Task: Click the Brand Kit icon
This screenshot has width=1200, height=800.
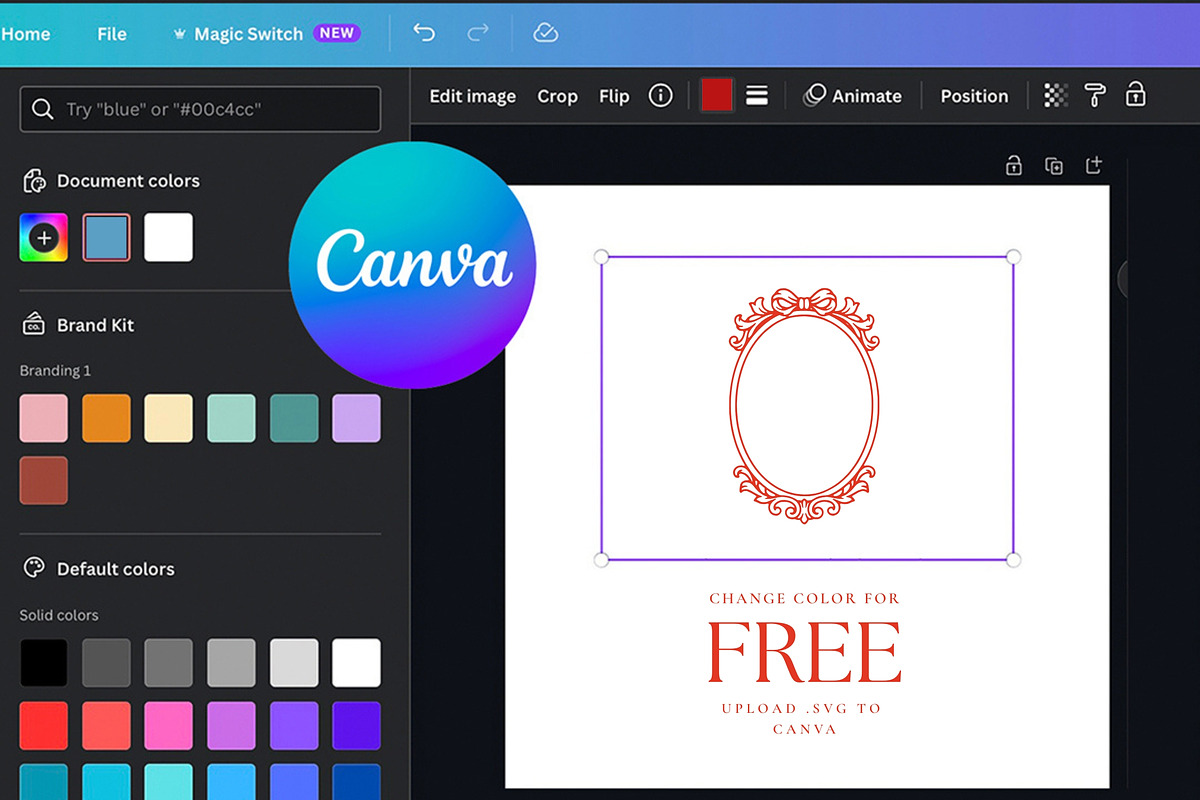Action: 34,325
